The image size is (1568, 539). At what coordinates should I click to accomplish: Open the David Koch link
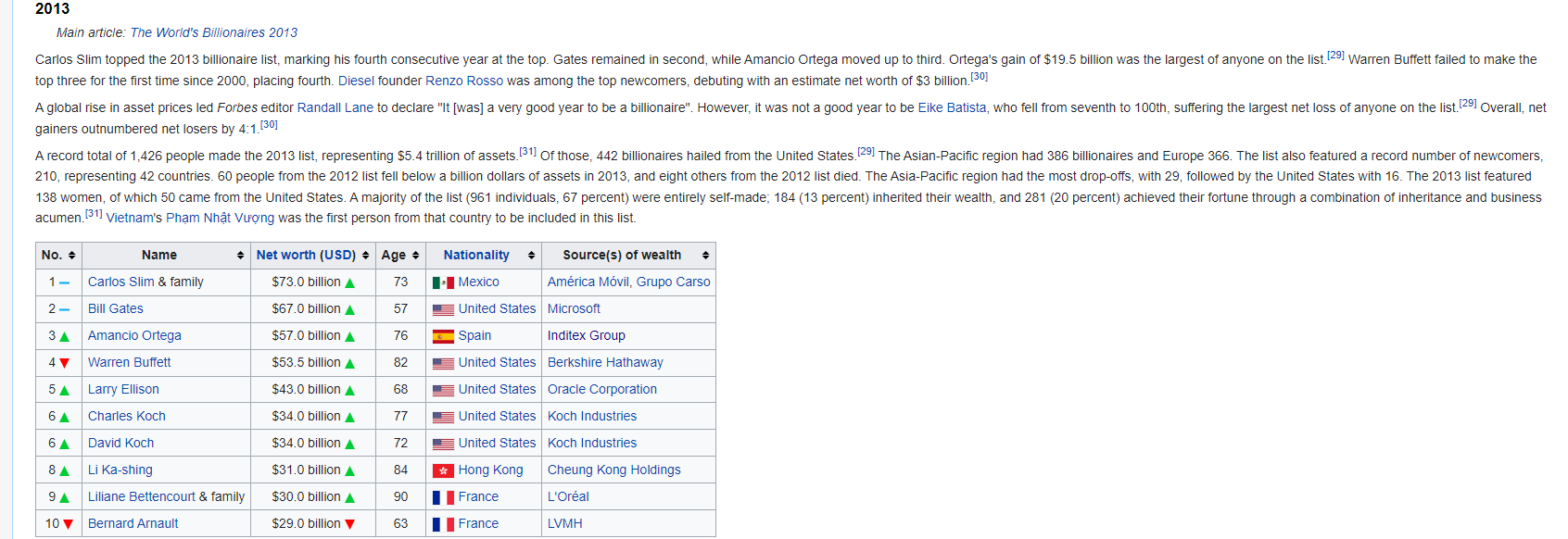(x=121, y=443)
